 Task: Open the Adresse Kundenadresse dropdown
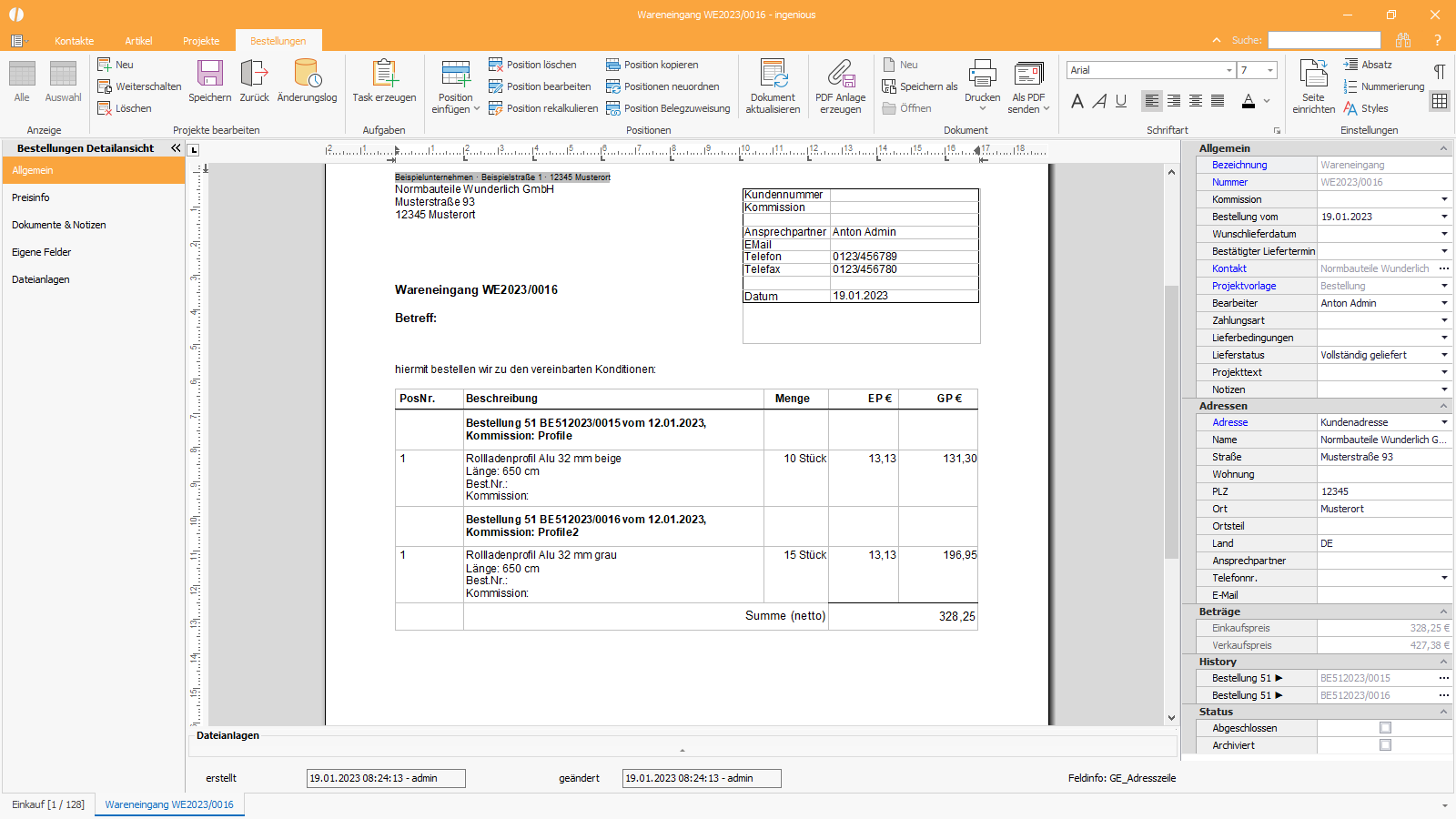click(x=1444, y=422)
